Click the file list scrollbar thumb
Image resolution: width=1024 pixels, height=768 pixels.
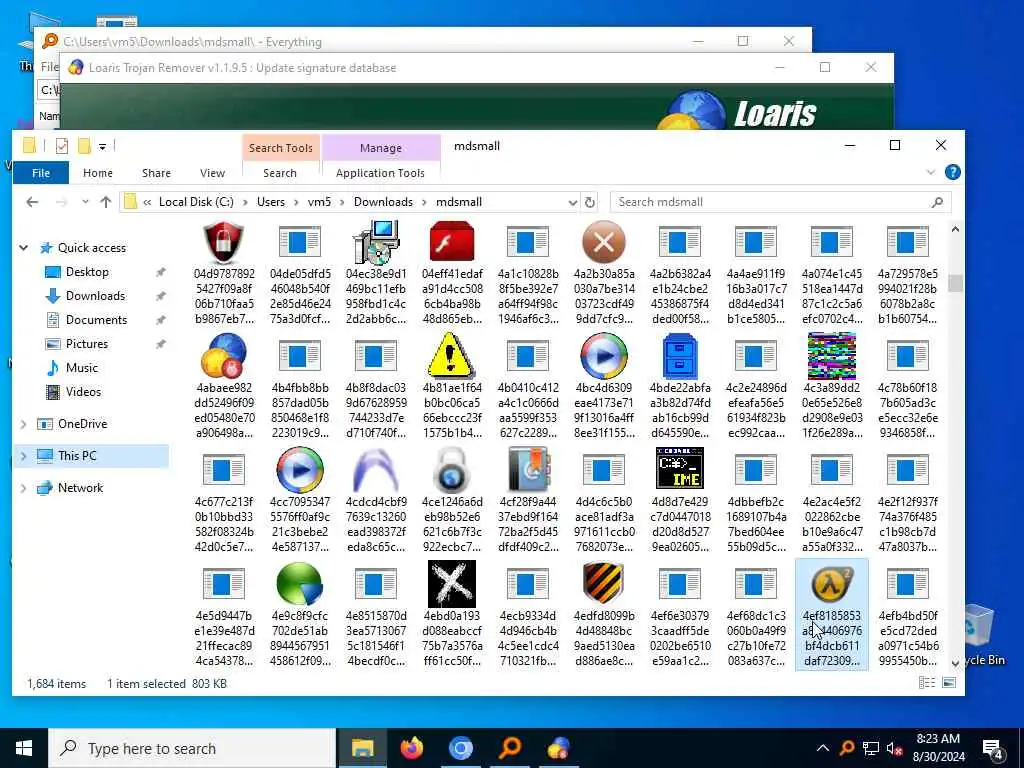[955, 283]
